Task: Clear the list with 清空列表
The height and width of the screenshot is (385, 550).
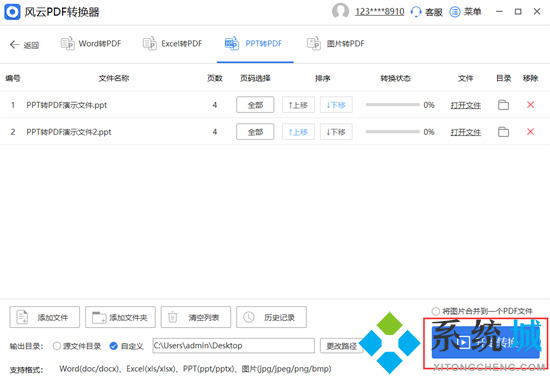Action: (196, 317)
